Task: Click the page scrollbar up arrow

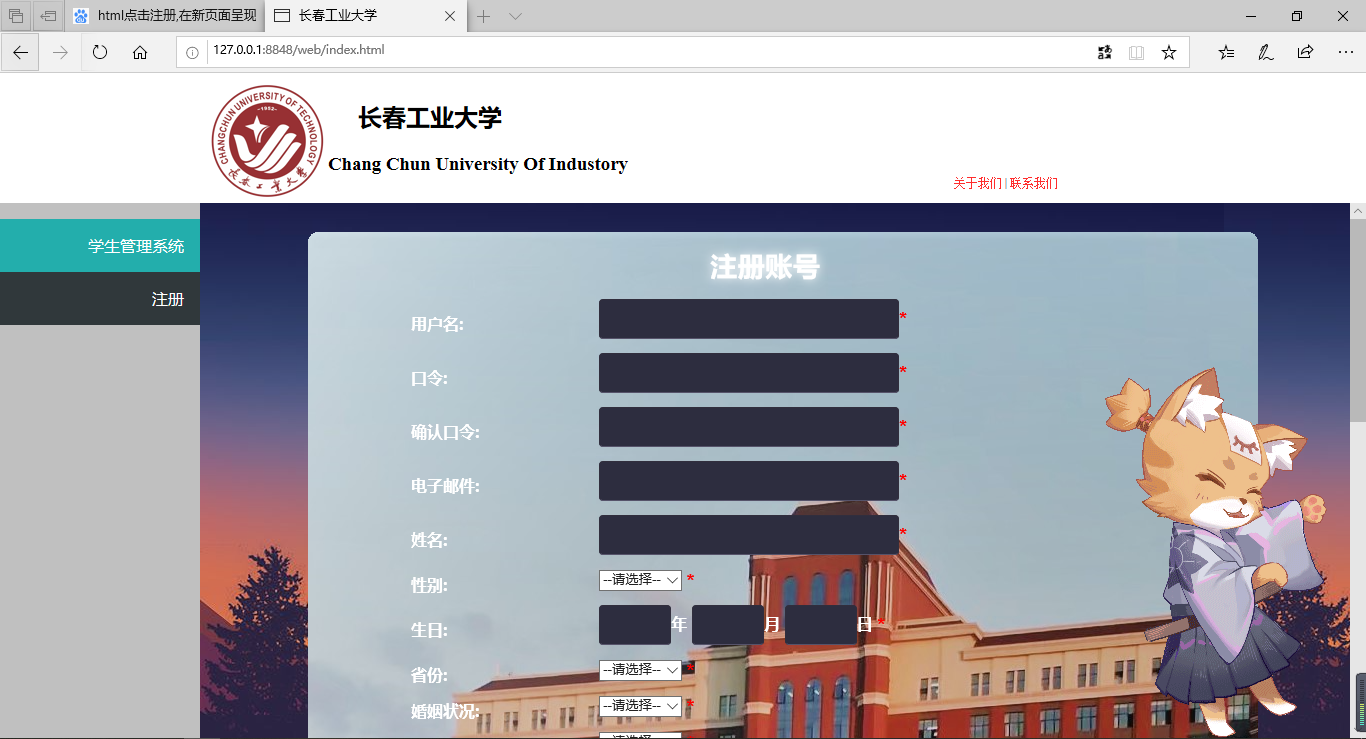Action: (1358, 211)
